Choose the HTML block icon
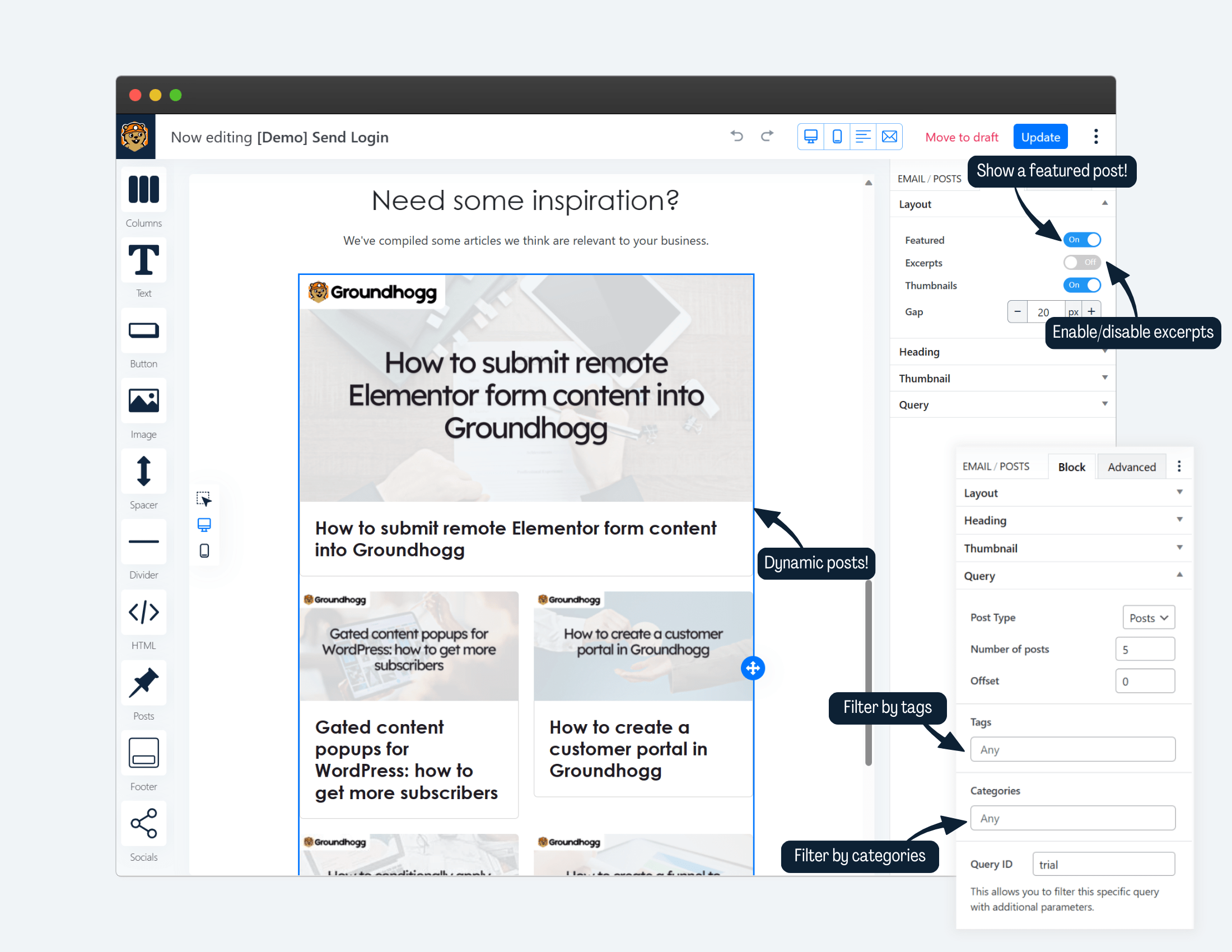Image resolution: width=1232 pixels, height=952 pixels. coord(143,612)
